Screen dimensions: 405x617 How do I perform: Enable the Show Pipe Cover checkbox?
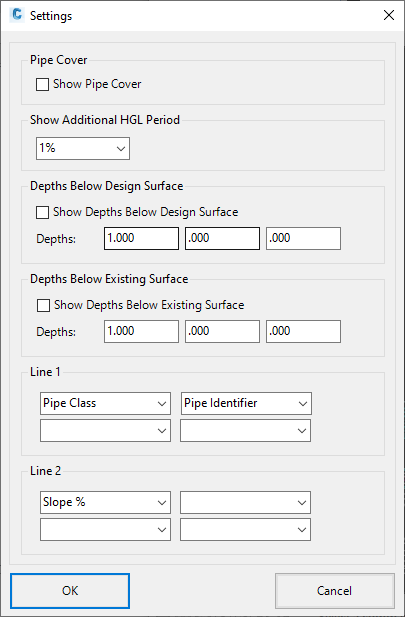[x=43, y=84]
